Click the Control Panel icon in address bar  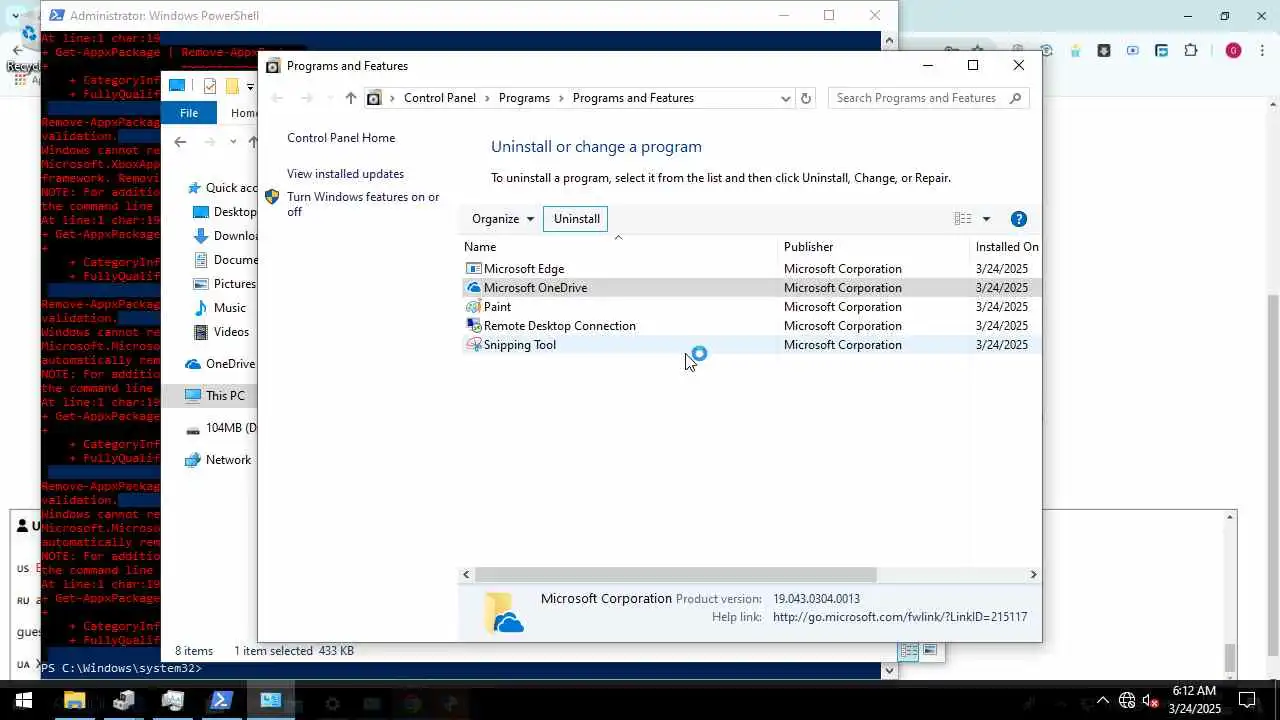[374, 98]
